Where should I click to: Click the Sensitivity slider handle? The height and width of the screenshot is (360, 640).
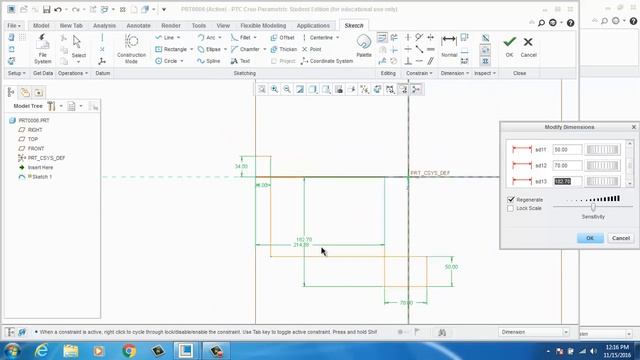point(593,207)
